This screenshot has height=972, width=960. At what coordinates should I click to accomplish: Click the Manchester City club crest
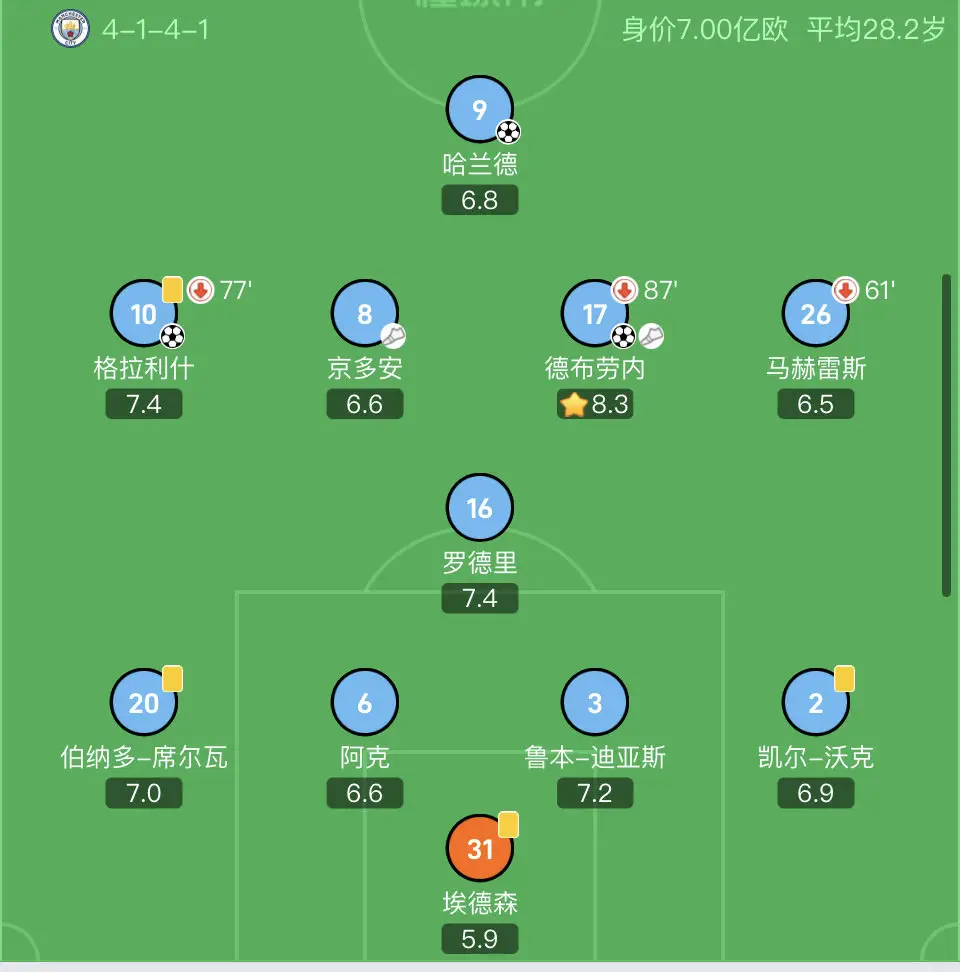pyautogui.click(x=70, y=29)
